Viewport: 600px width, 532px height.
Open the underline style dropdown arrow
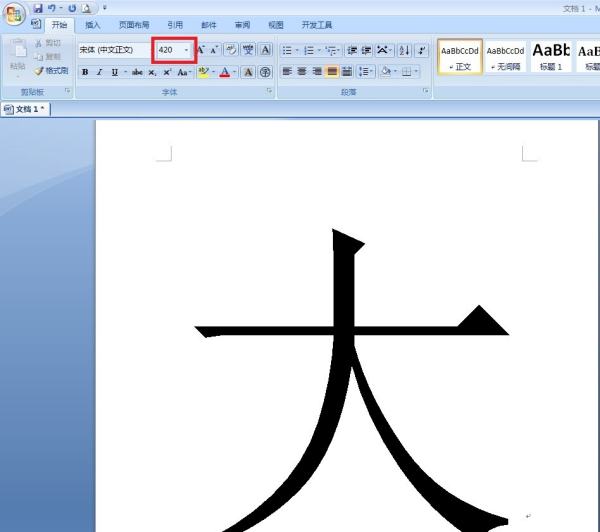[x=125, y=72]
